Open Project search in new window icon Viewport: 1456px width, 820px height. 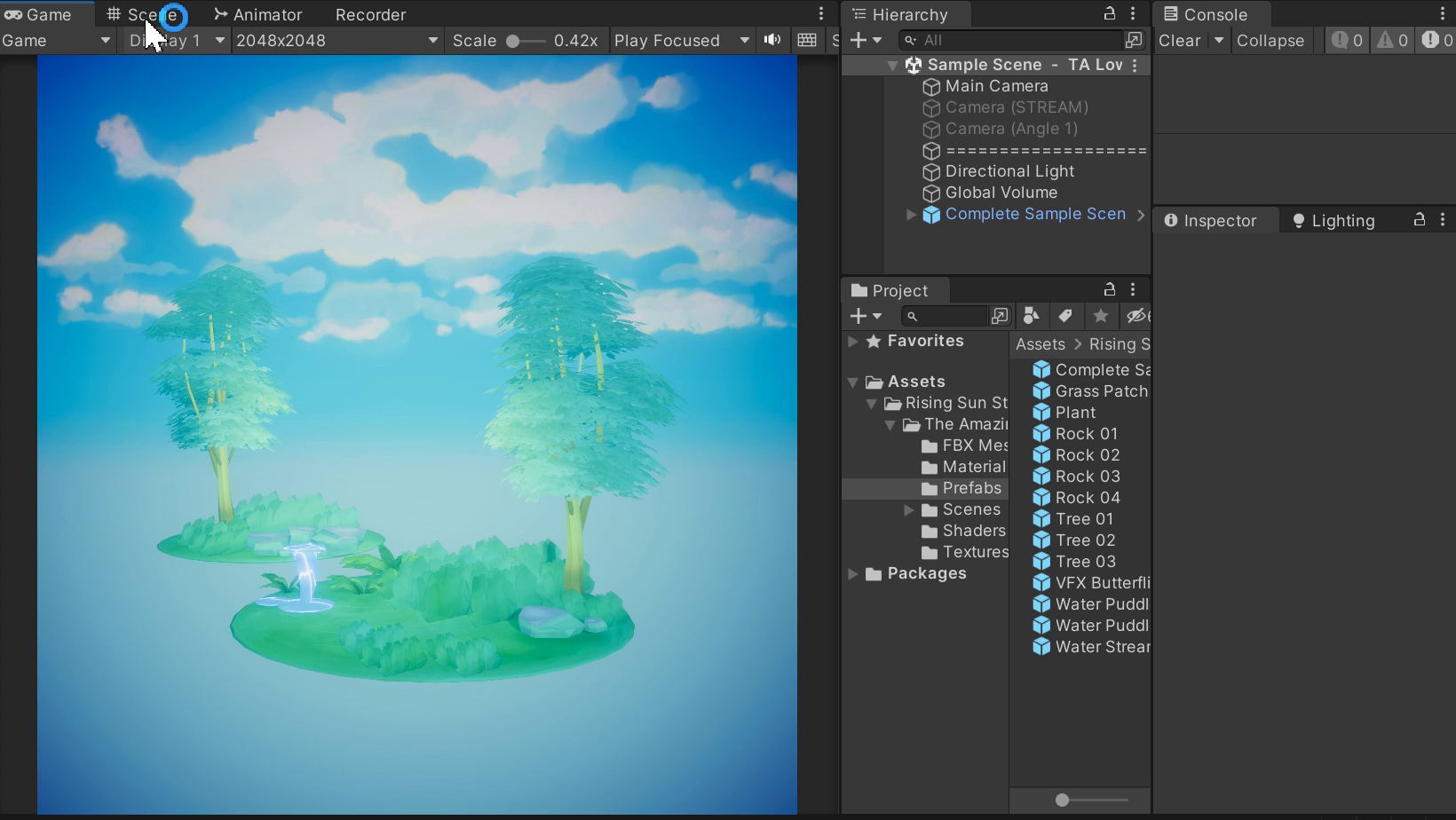[x=1000, y=316]
